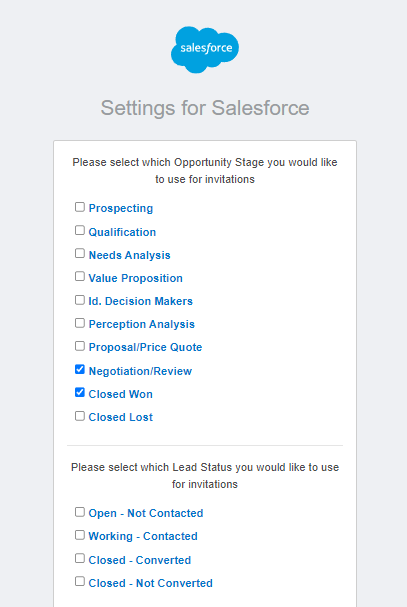Select the Value Proposition checkbox
The height and width of the screenshot is (607, 407).
pos(80,276)
